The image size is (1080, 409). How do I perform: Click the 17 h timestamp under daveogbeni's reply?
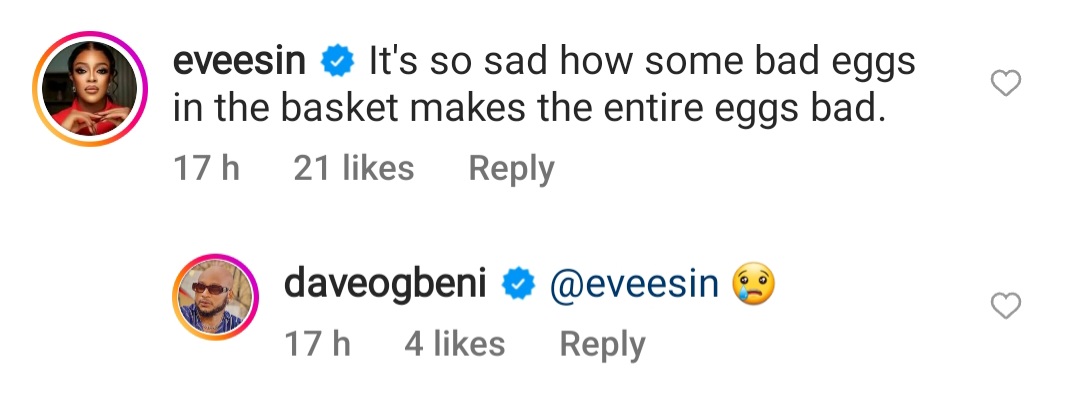[318, 345]
